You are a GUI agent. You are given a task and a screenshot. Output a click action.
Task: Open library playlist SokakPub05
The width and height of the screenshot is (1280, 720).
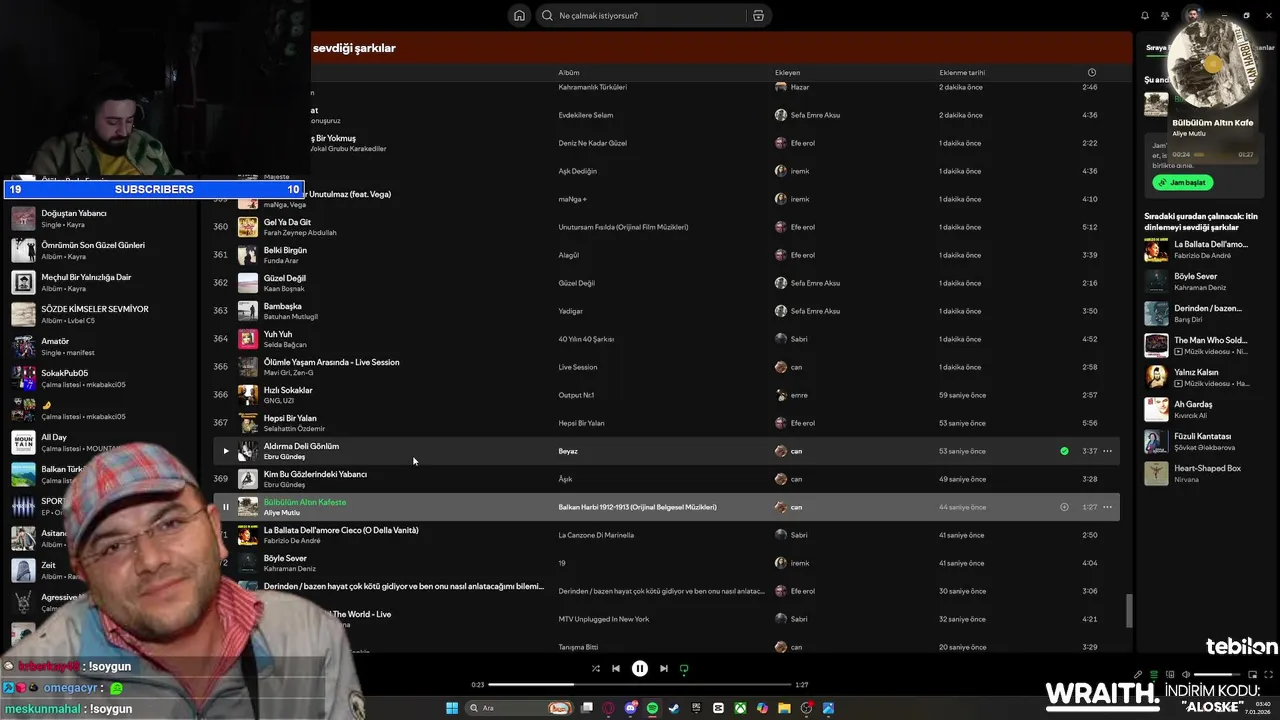click(100, 378)
